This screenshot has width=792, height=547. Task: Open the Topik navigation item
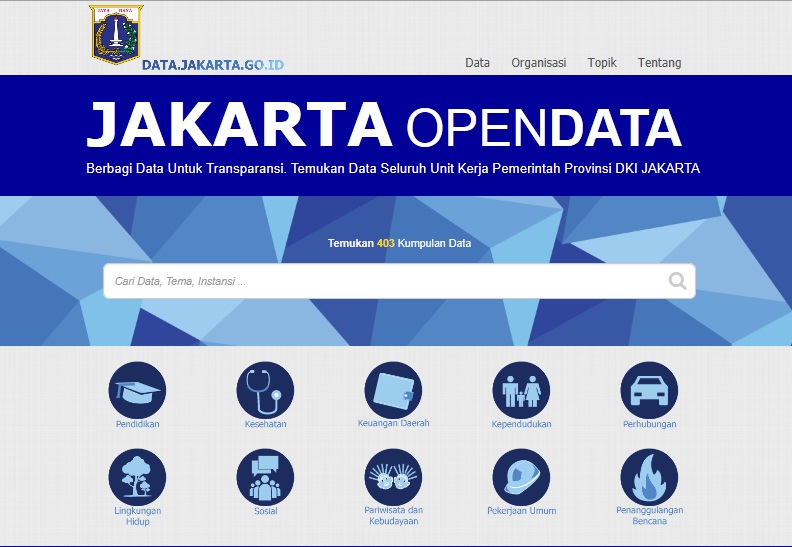(x=602, y=63)
